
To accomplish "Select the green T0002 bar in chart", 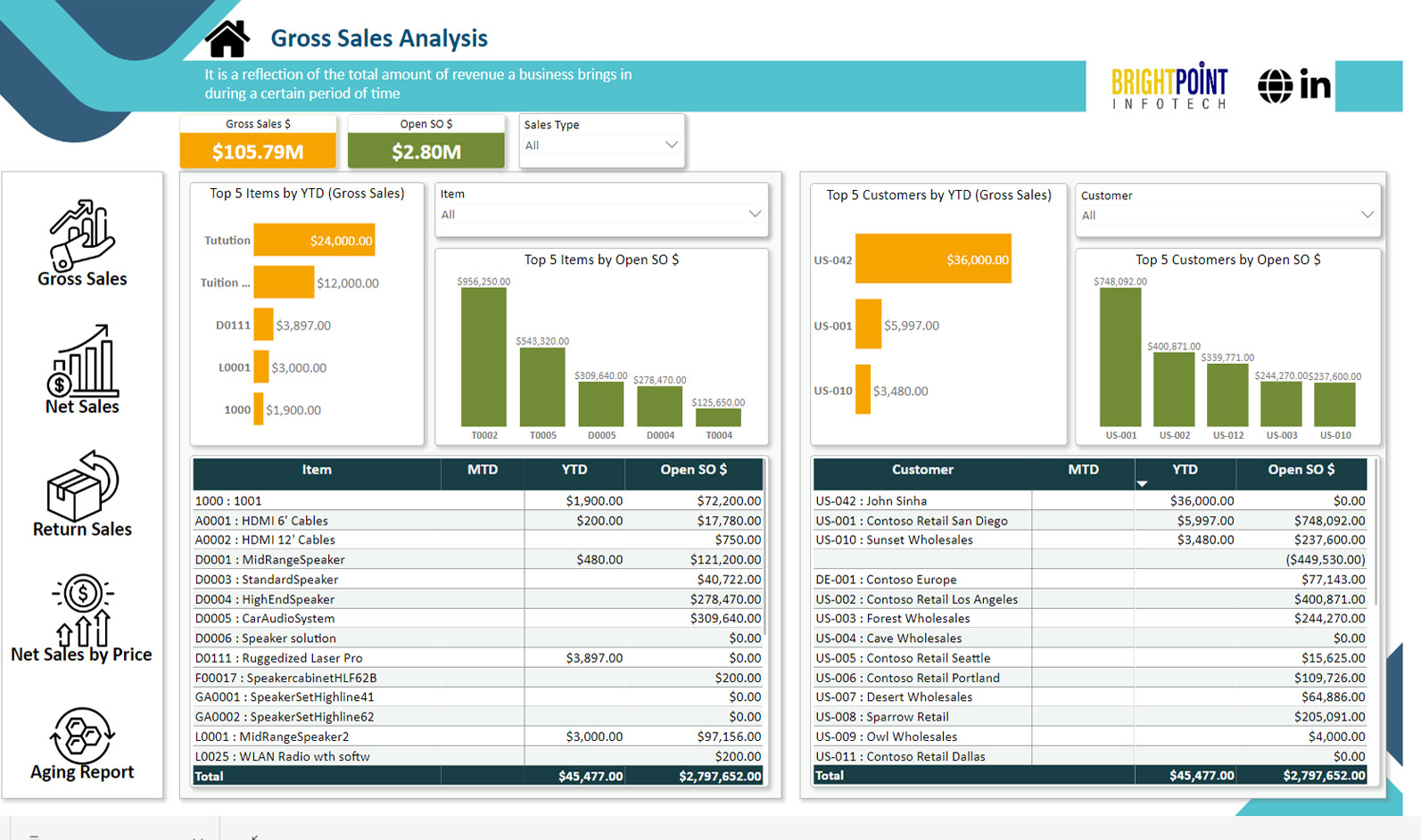I will [x=483, y=357].
